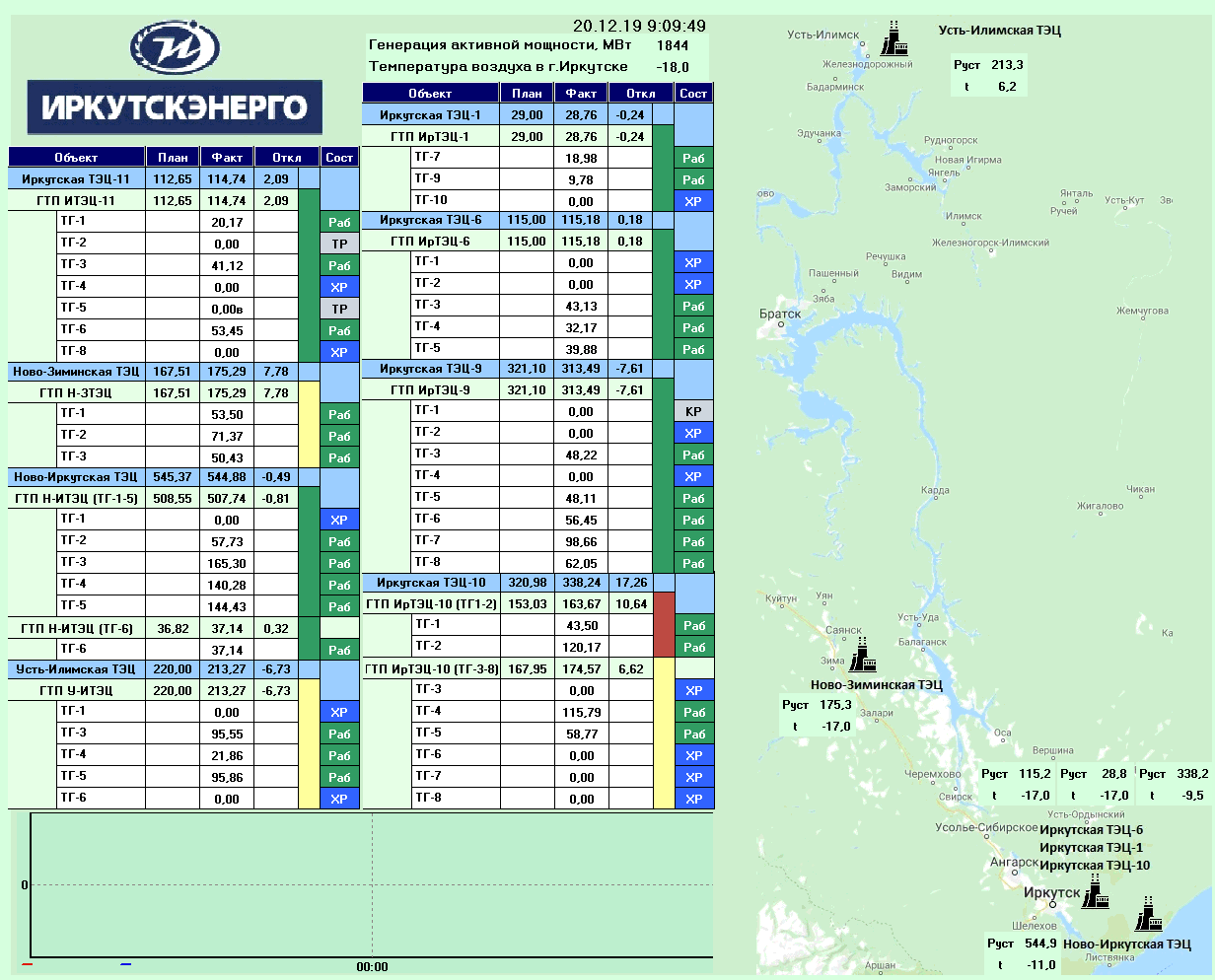Click the ХР status of ТГ-10 at ИрТЭЦ-1
The image size is (1215, 980).
693,201
